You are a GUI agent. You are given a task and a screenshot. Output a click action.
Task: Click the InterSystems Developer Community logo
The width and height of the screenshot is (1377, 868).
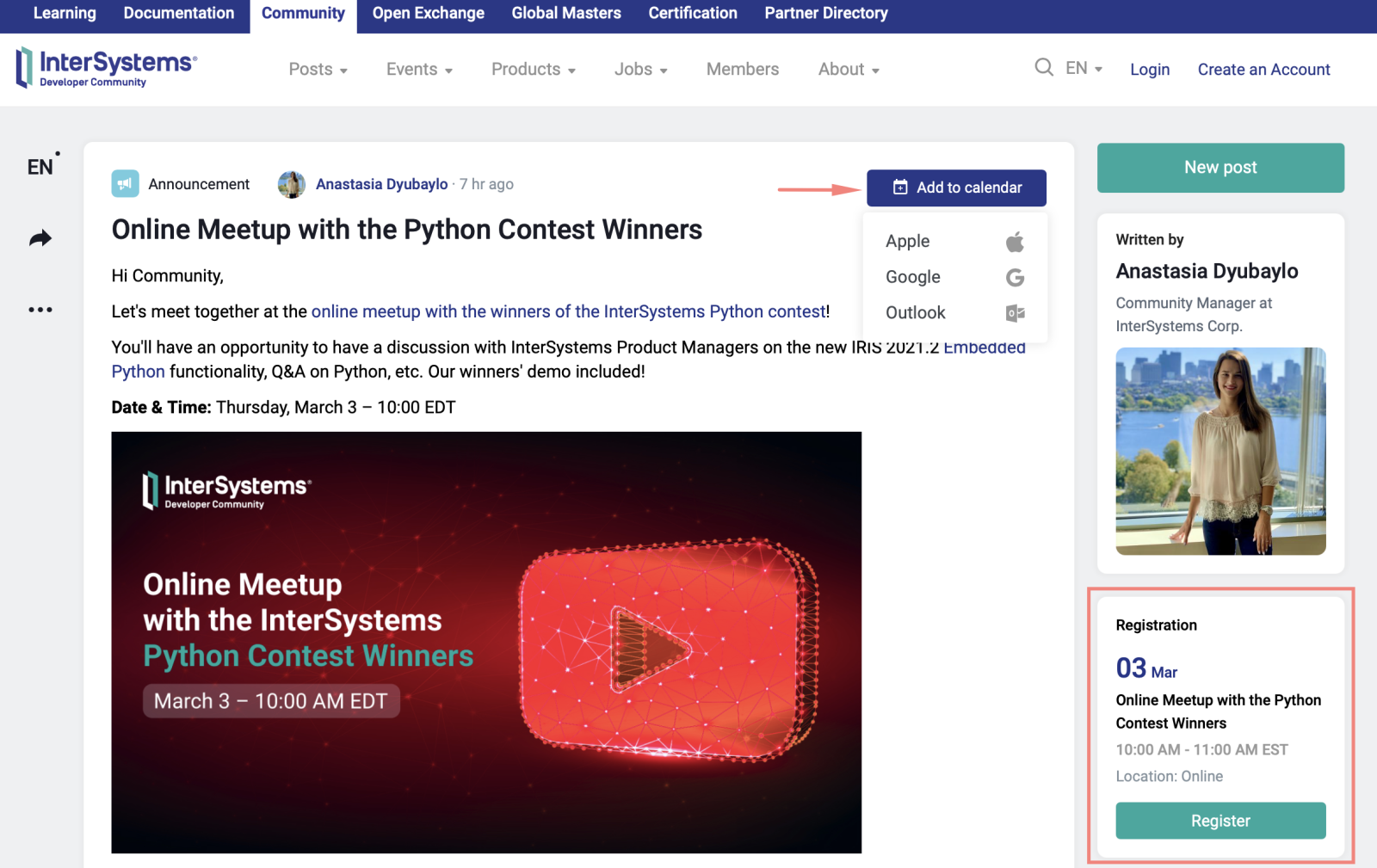tap(107, 68)
